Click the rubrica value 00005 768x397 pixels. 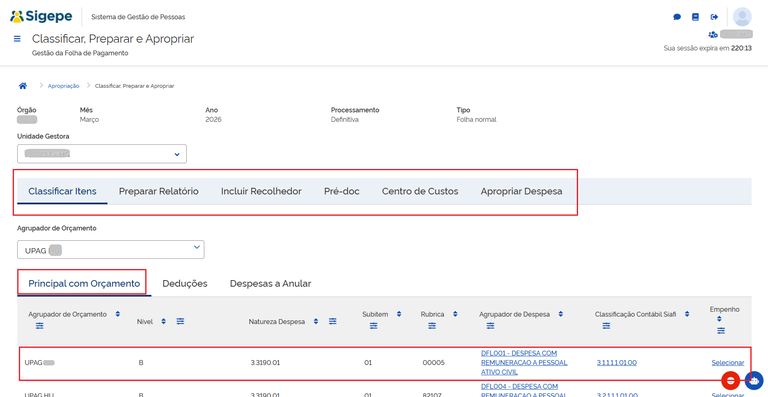coord(433,363)
